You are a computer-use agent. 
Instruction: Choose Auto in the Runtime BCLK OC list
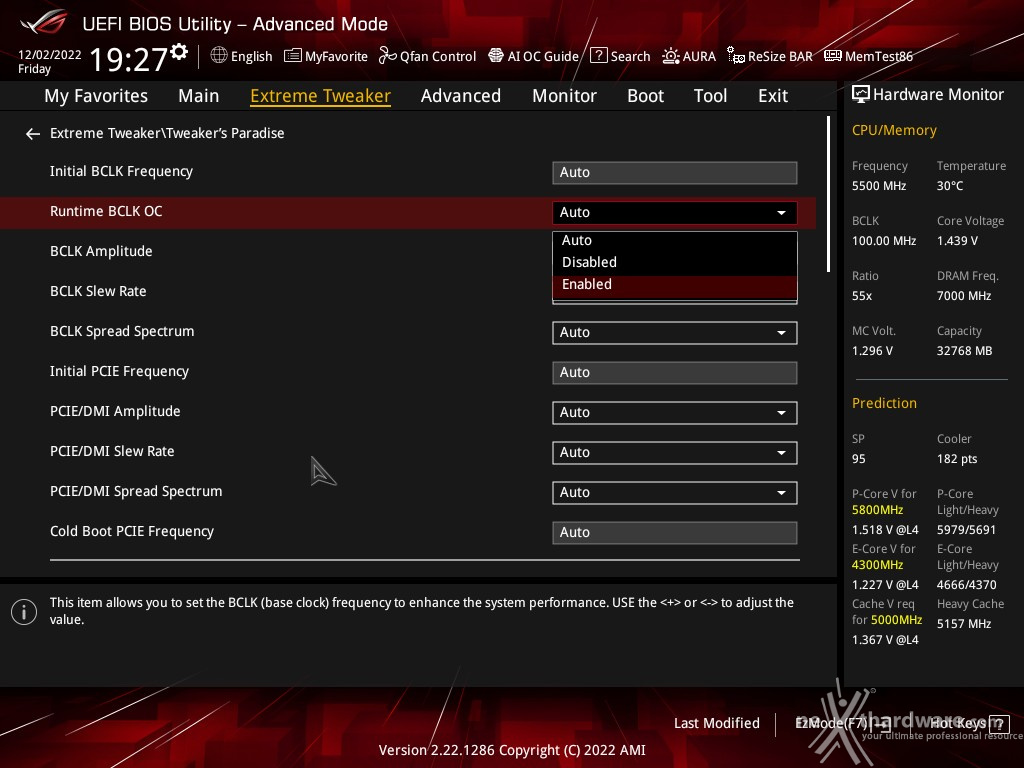coord(675,240)
